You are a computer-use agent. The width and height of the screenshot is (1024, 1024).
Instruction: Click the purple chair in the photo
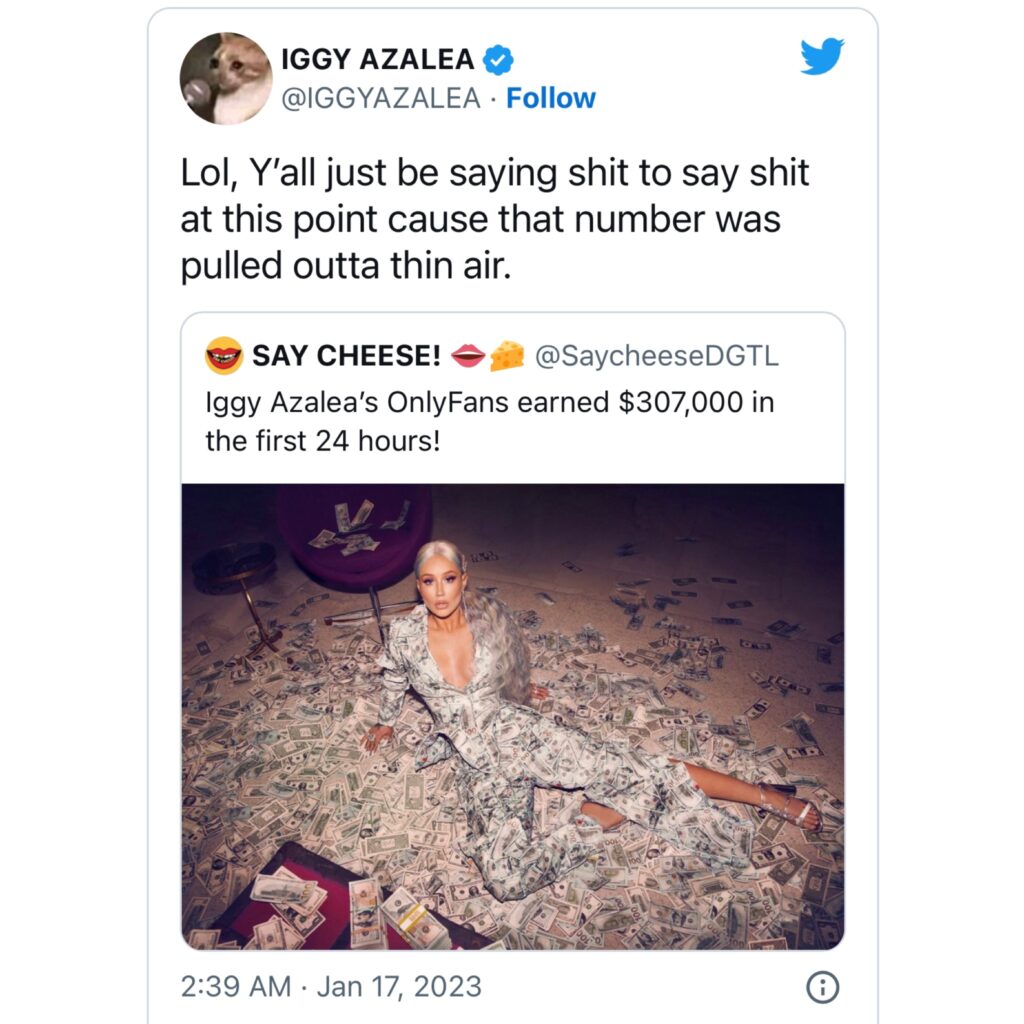click(x=355, y=537)
